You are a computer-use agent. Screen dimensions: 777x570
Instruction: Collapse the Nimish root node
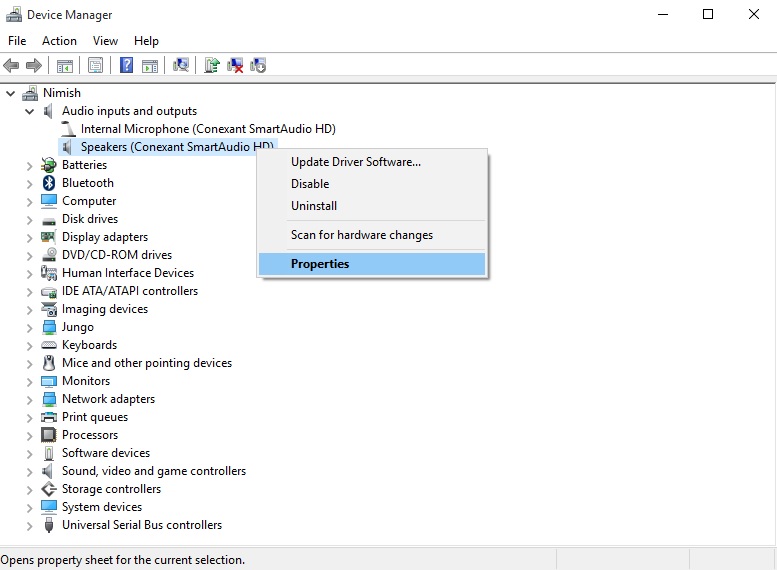[x=10, y=93]
